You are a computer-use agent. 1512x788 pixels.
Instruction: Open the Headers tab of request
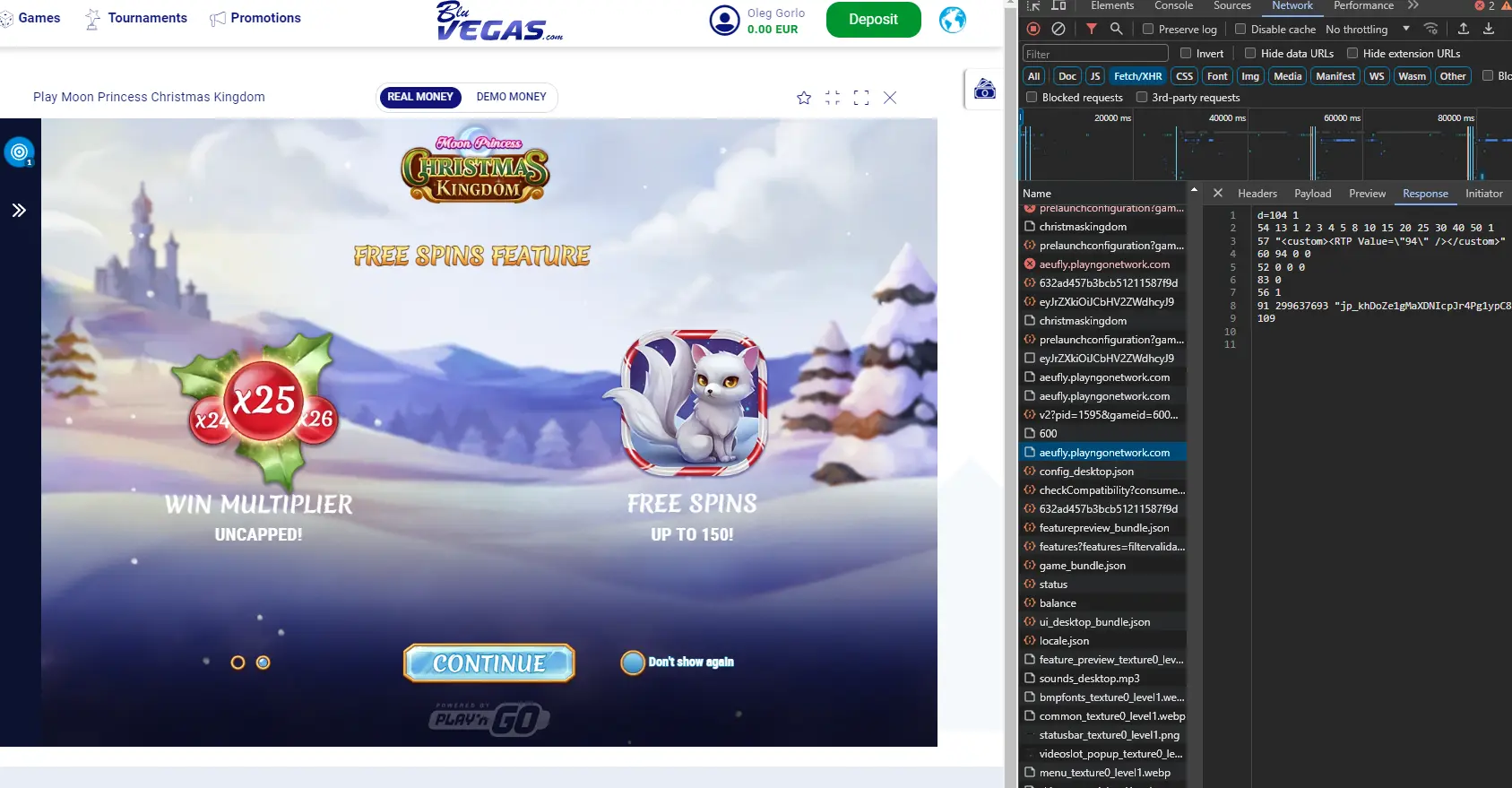[x=1257, y=194]
